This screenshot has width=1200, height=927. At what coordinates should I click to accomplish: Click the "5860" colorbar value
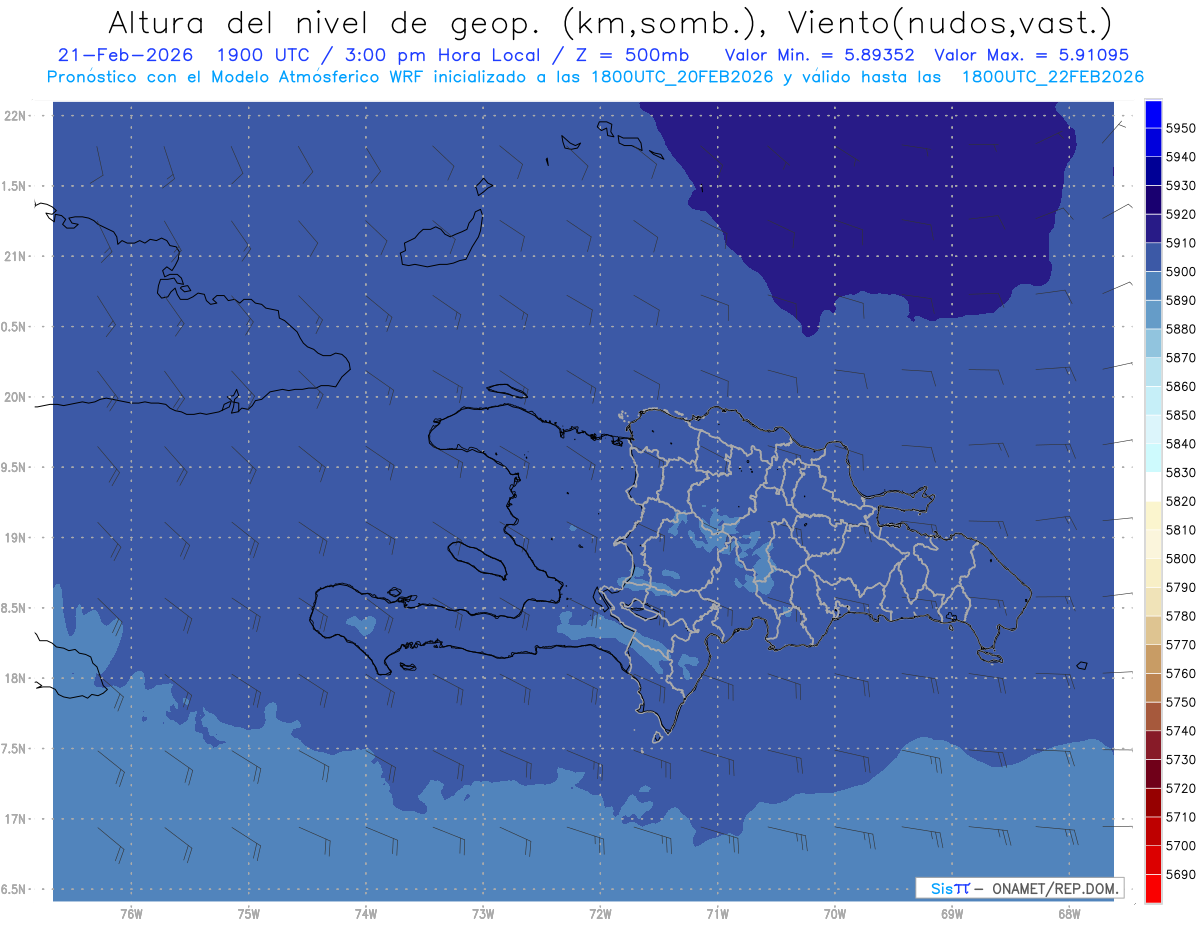tap(1181, 387)
